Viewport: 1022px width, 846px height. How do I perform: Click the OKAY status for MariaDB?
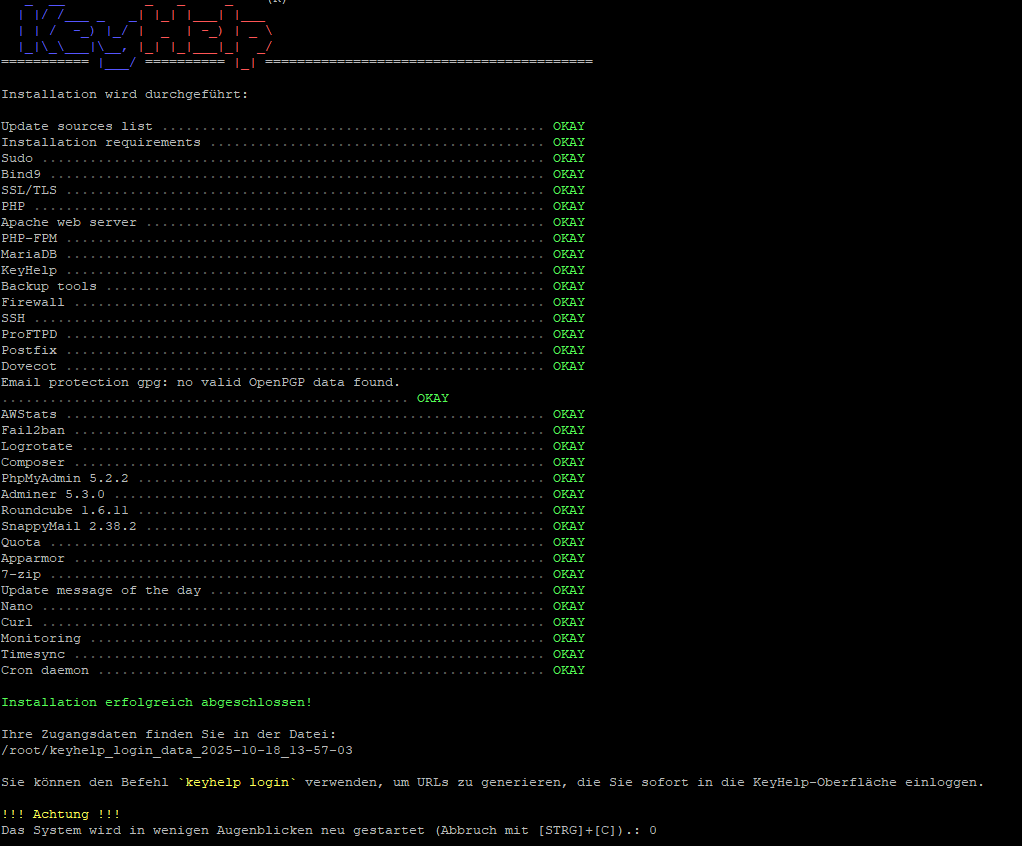[568, 254]
